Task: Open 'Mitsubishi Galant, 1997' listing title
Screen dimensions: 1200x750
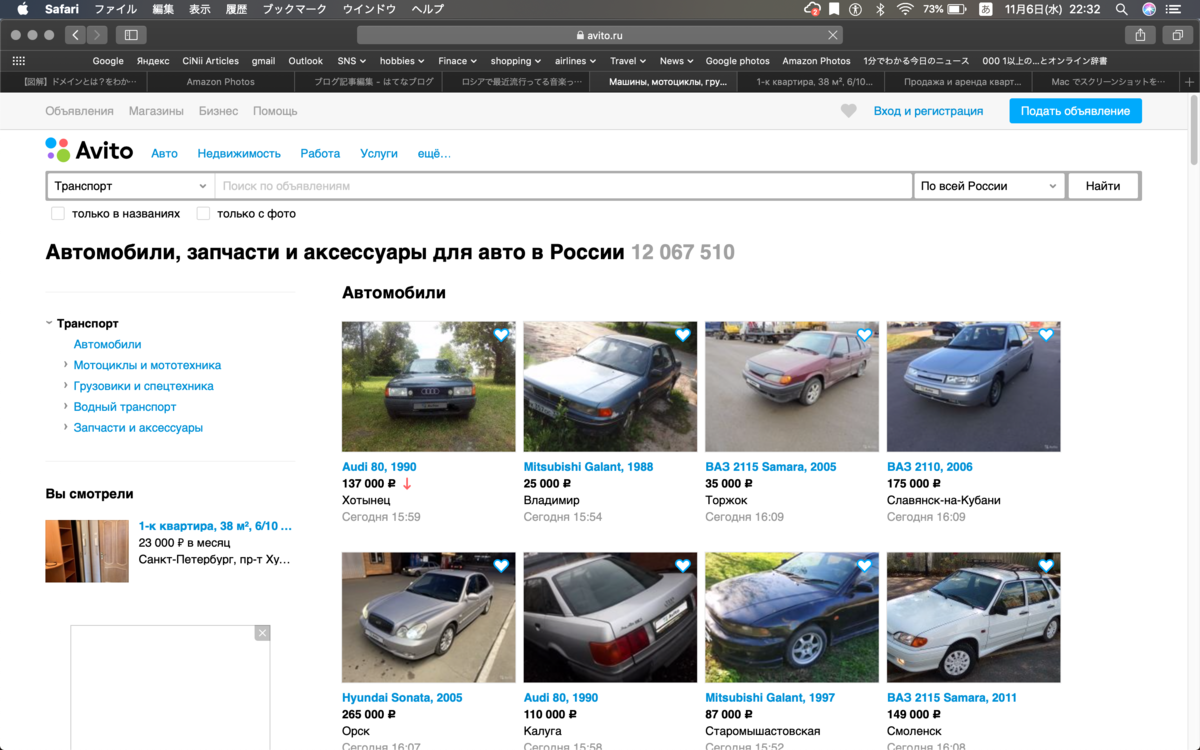Action: tap(770, 698)
